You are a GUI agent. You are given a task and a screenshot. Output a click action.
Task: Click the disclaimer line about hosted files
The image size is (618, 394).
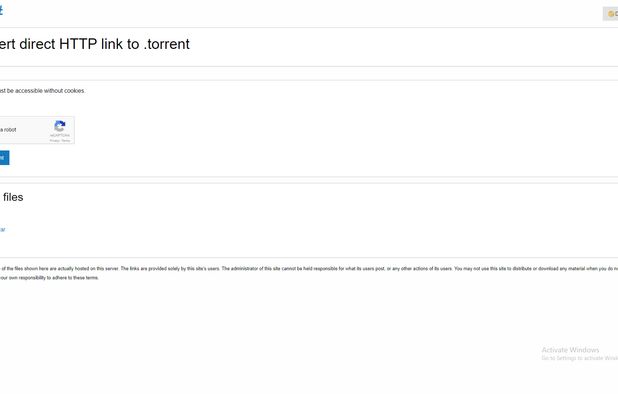tap(60, 269)
